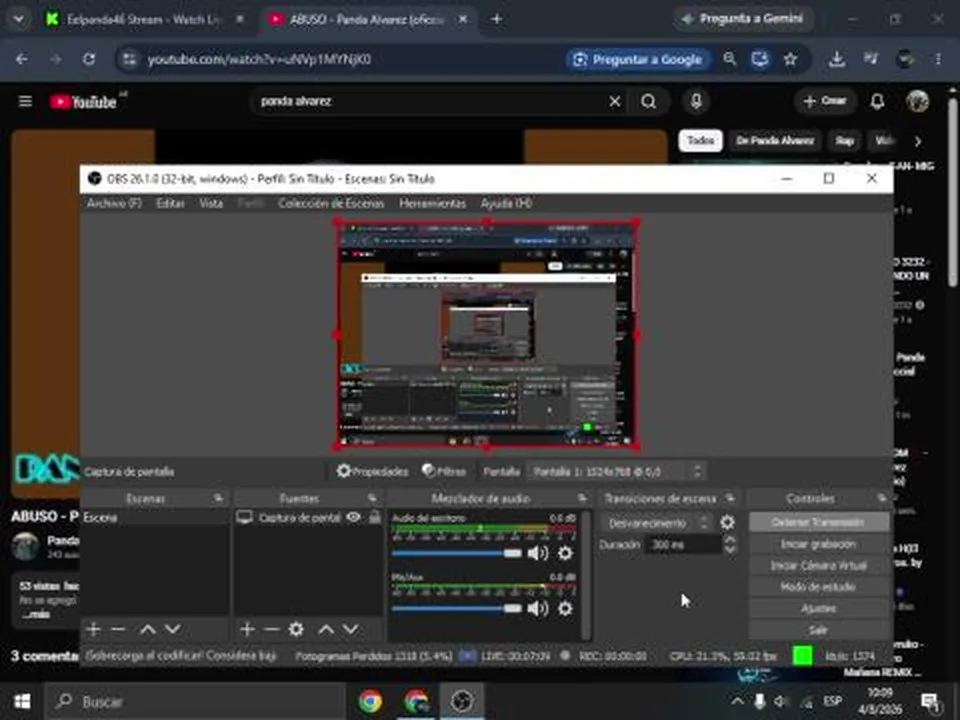960x720 pixels.
Task: Pop out the Controles dock panel
Action: click(x=882, y=498)
